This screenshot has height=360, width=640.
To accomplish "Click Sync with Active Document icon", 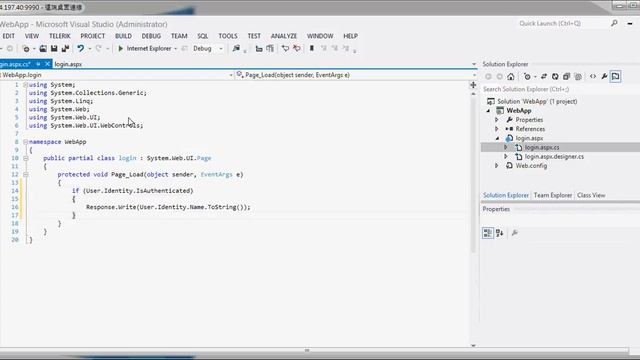I will pyautogui.click(x=544, y=76).
